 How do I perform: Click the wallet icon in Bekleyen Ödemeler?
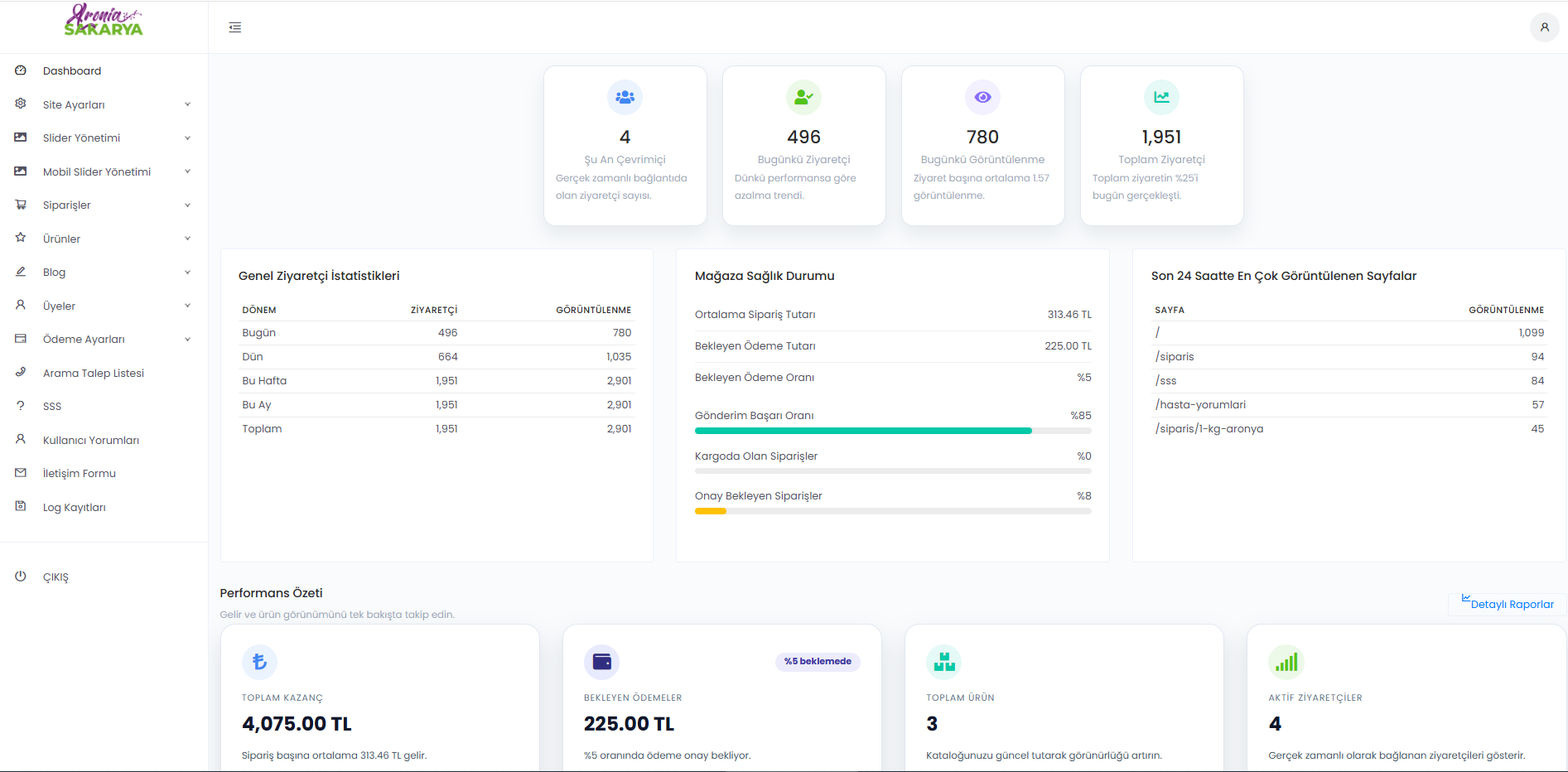coord(602,662)
